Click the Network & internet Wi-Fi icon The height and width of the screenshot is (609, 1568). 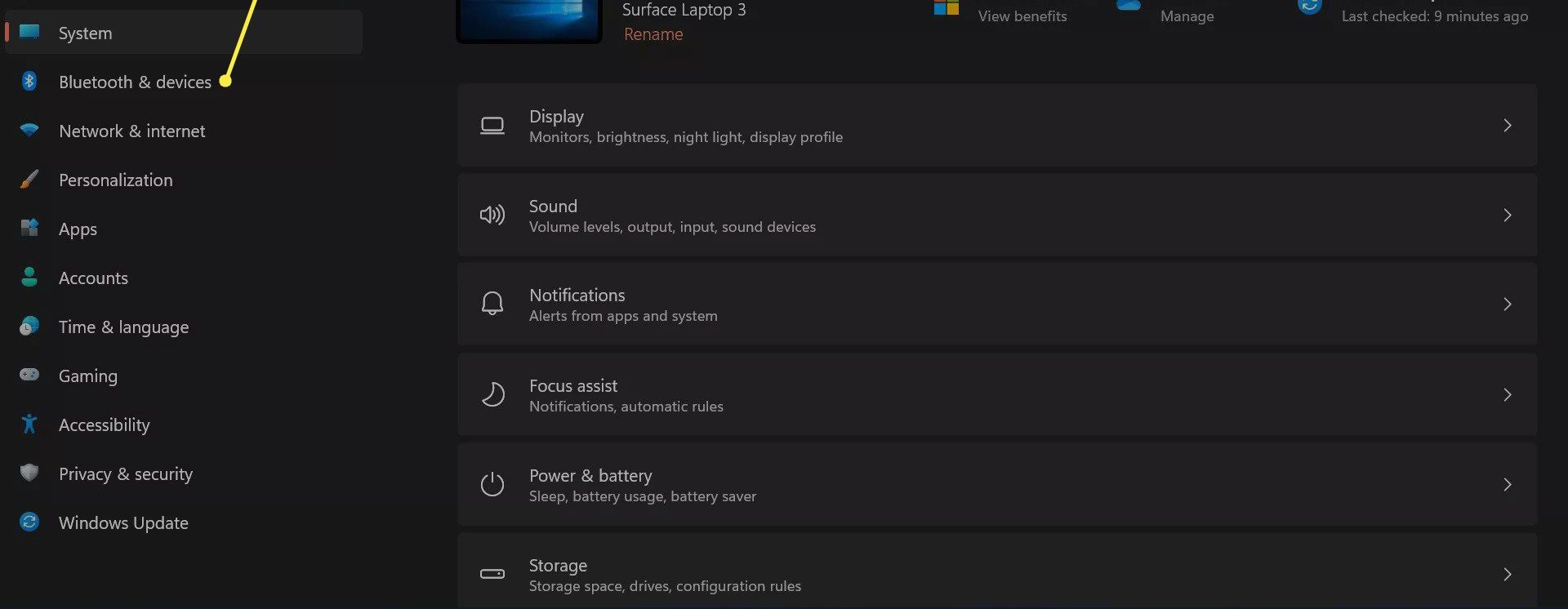point(29,131)
